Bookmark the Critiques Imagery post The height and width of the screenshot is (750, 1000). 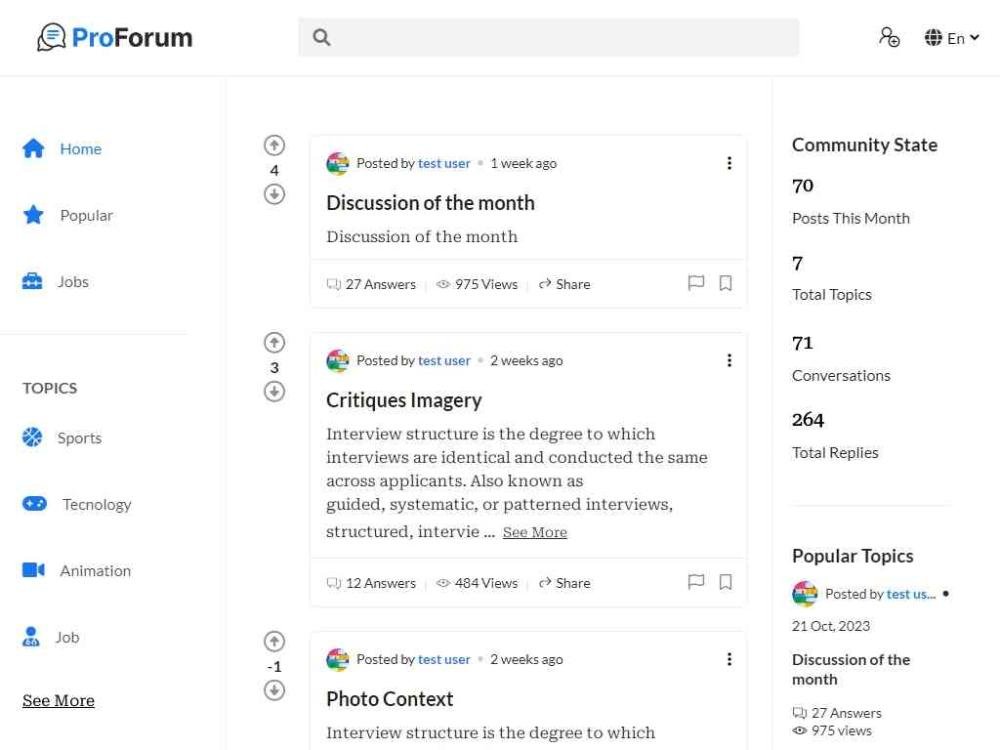[726, 582]
